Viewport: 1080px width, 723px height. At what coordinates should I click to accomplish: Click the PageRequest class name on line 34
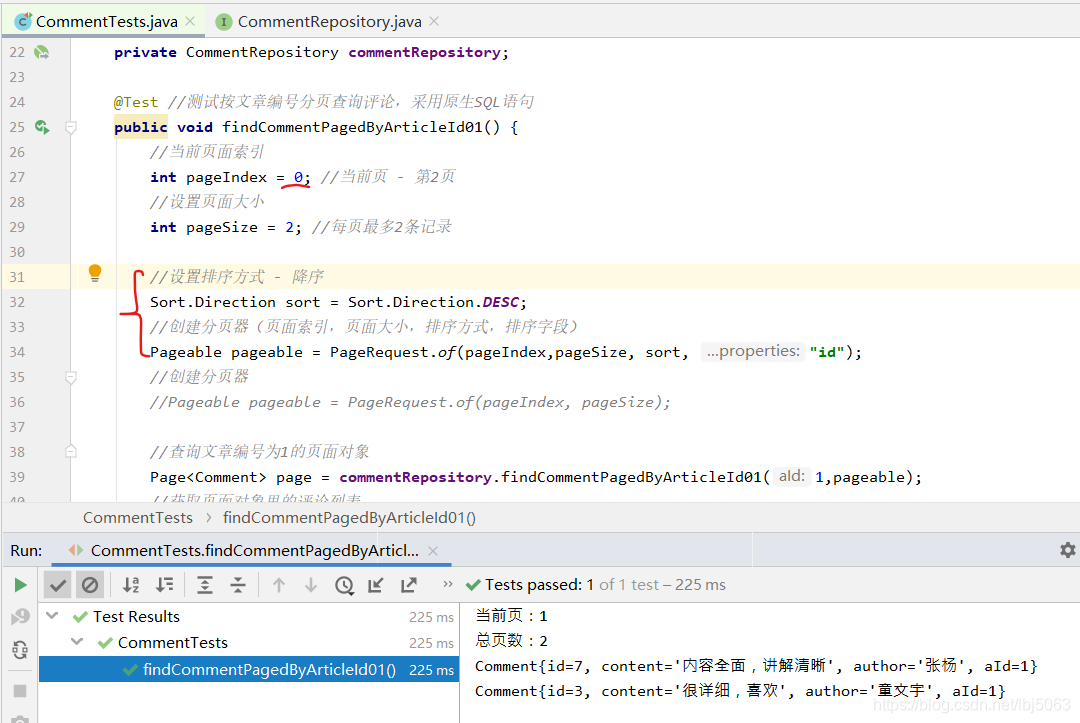[x=379, y=353]
